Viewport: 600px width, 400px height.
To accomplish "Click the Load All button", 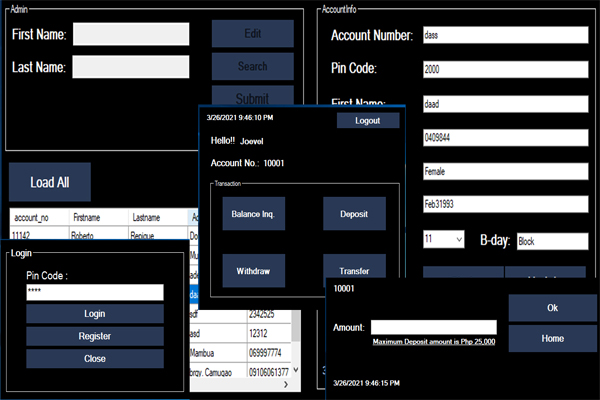I will [49, 182].
